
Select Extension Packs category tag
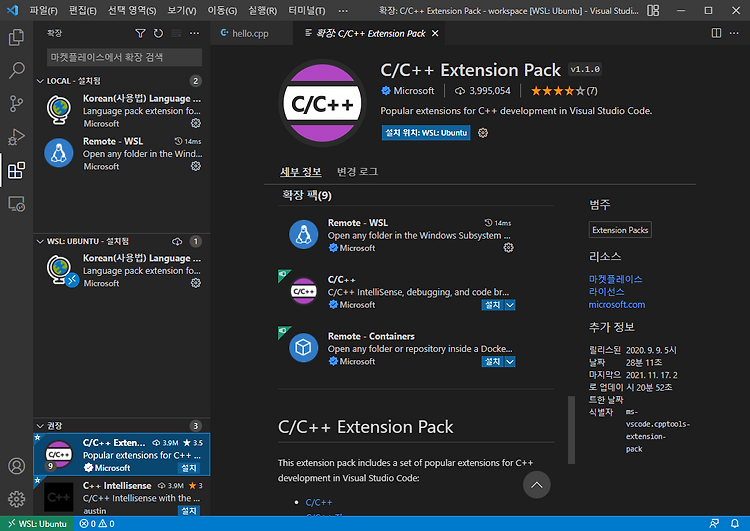point(620,230)
